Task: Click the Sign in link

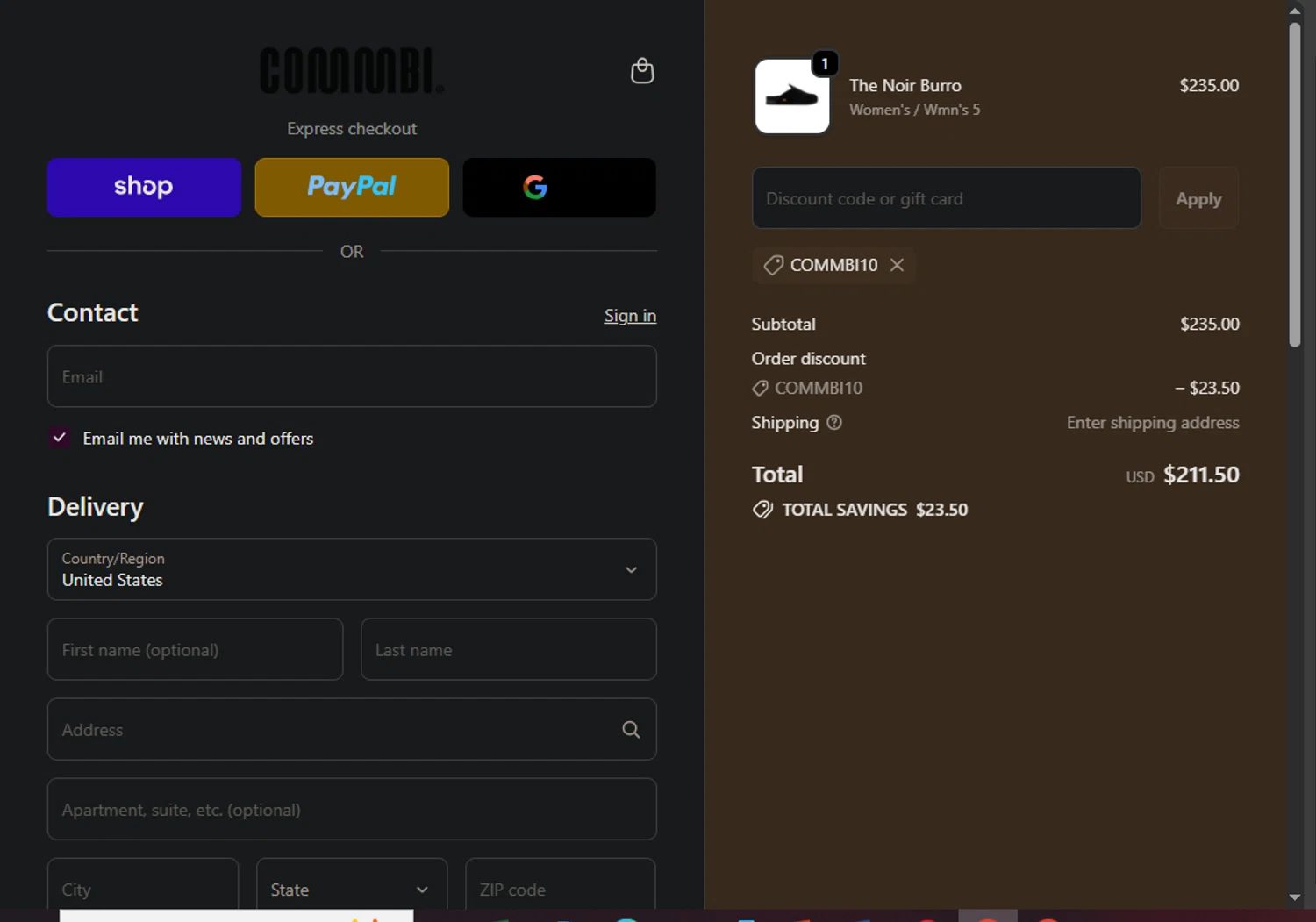Action: click(x=630, y=316)
